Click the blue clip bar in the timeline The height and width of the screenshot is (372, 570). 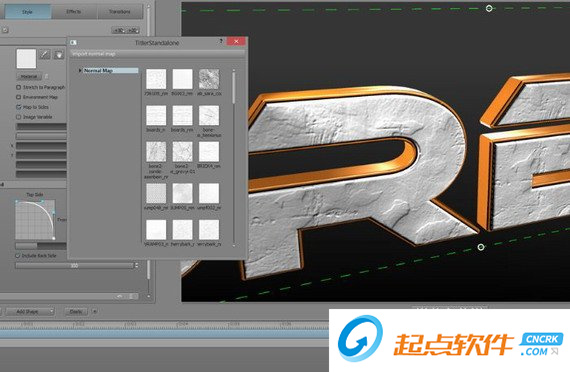[x=164, y=334]
